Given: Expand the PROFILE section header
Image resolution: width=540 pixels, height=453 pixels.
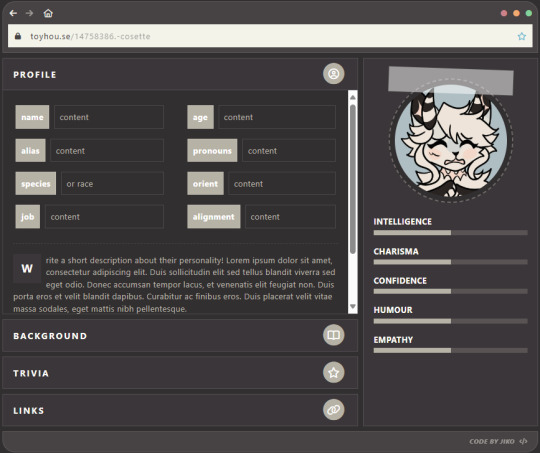Looking at the screenshot, I should 180,74.
